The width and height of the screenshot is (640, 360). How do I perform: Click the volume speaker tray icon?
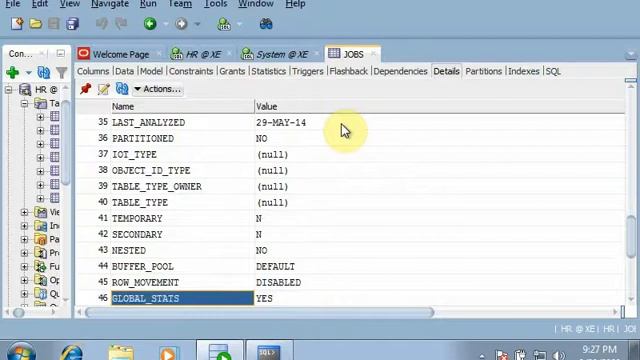tap(558, 356)
